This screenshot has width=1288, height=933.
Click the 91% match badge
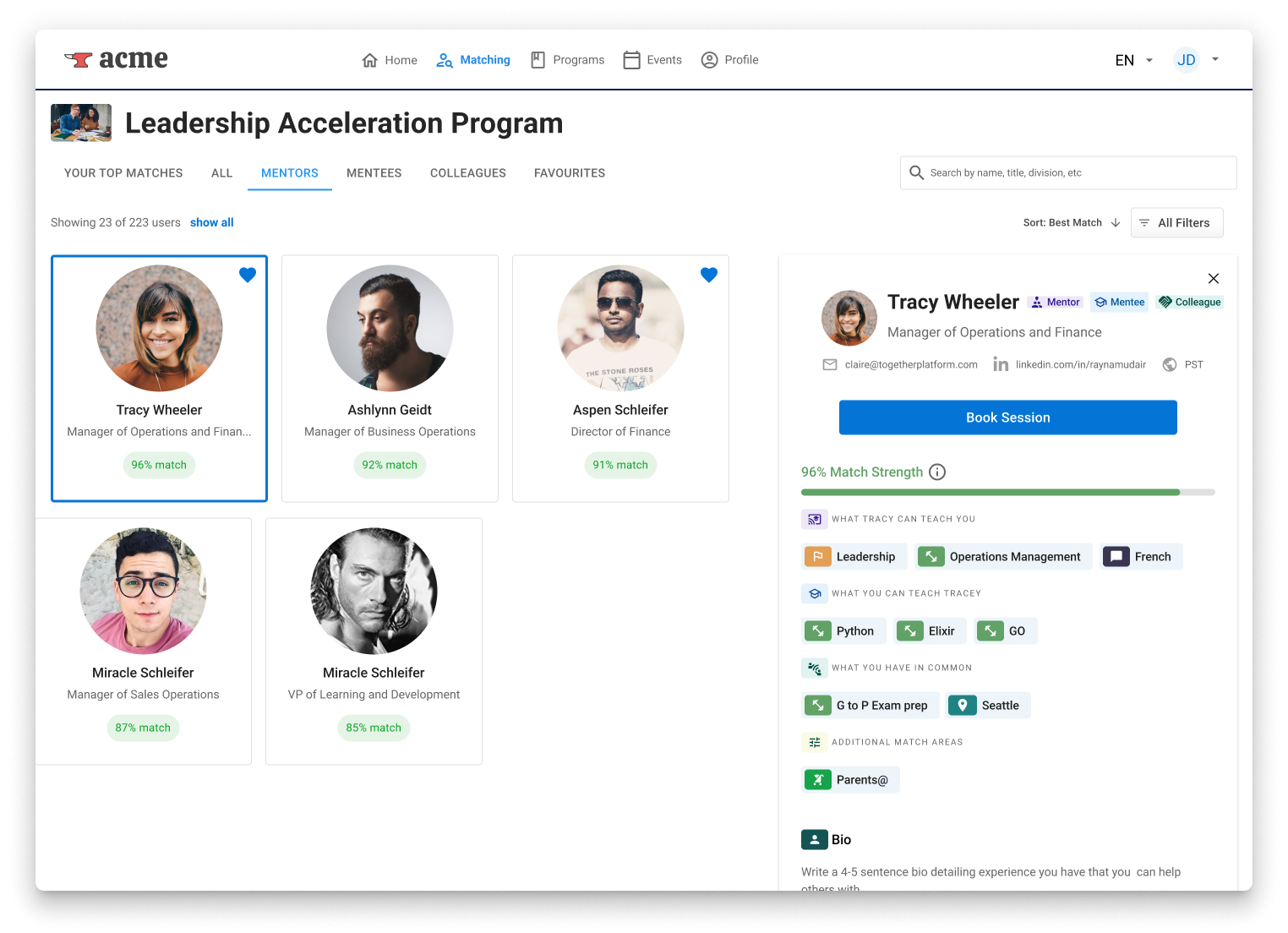[620, 465]
